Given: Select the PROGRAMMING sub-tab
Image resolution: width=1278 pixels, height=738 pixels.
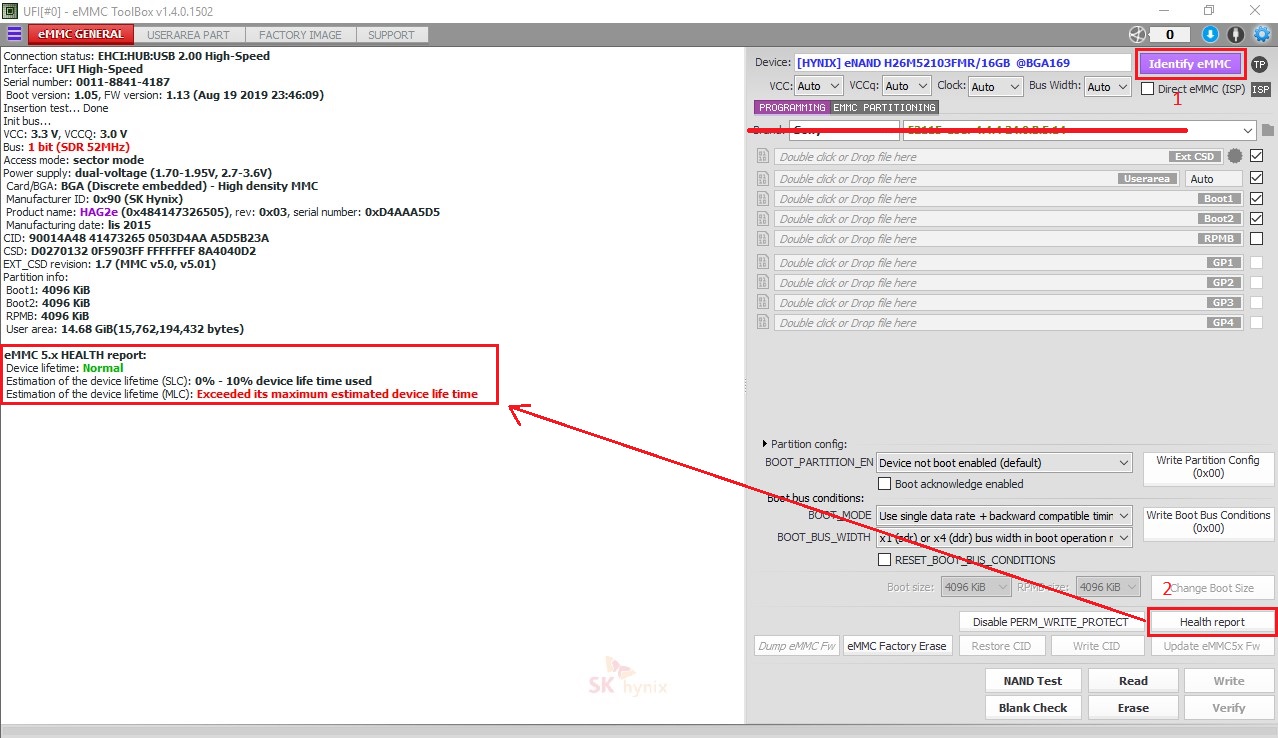Looking at the screenshot, I should pos(792,107).
